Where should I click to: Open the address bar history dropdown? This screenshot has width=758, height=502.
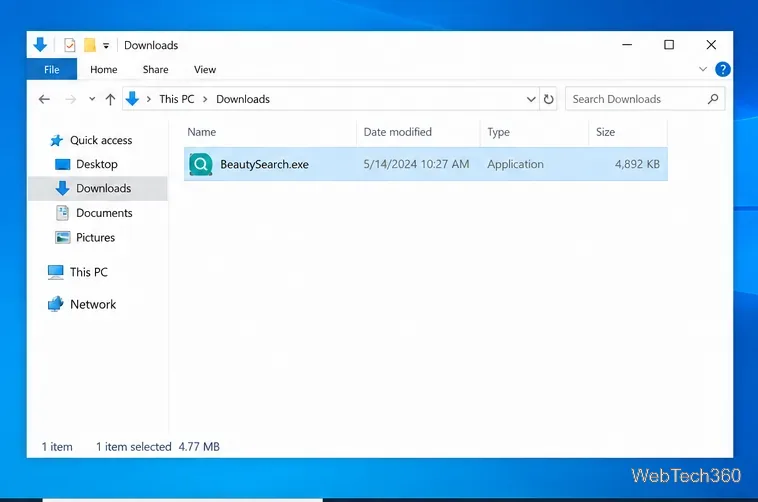coord(531,99)
